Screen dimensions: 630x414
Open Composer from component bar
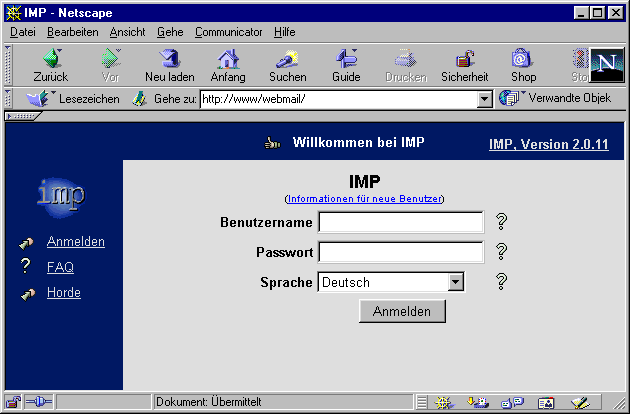click(580, 402)
